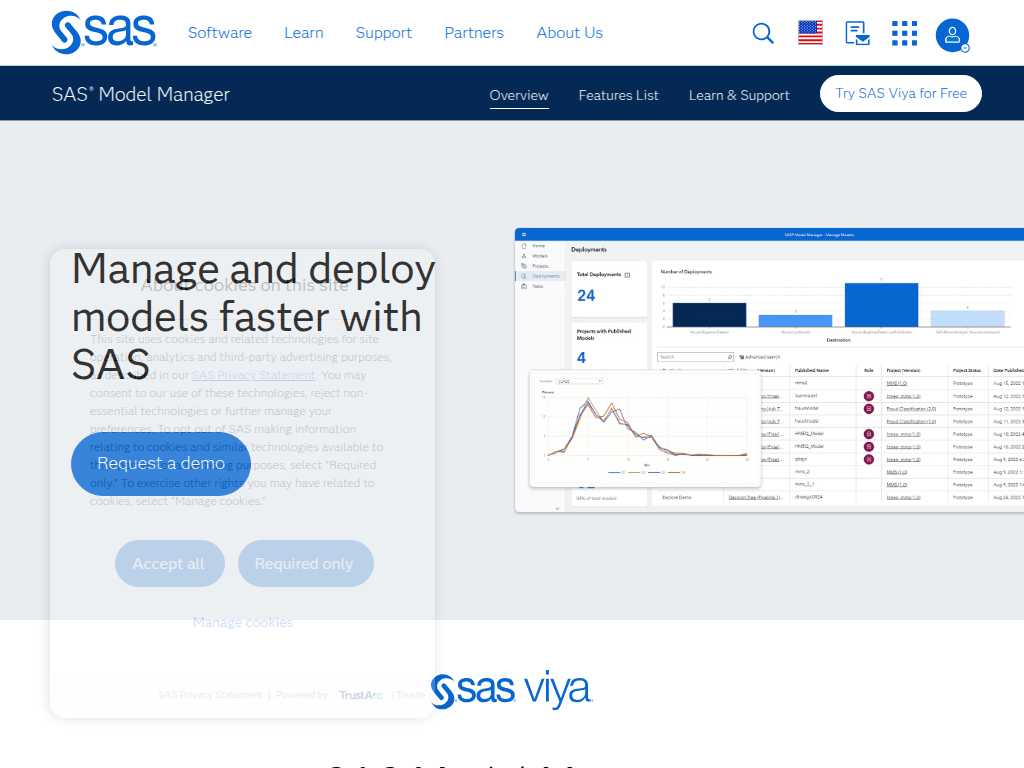Open the Learn menu
Viewport: 1024px width, 768px height.
(x=304, y=33)
